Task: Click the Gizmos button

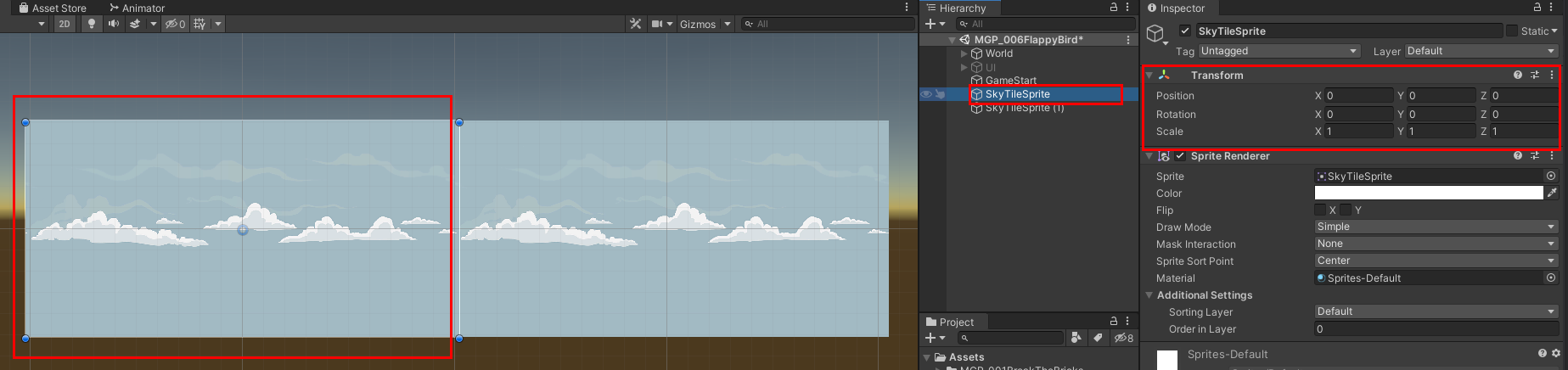Action: pos(697,24)
